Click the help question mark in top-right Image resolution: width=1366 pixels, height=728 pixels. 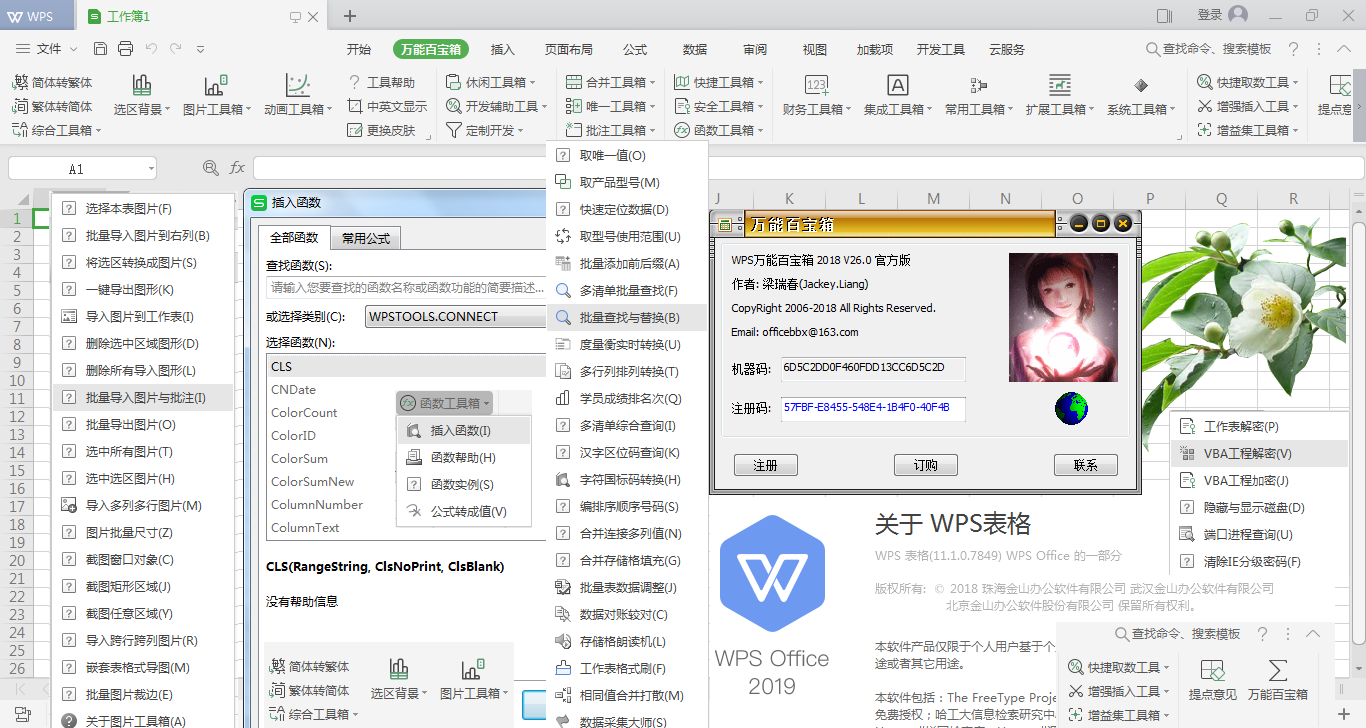[1293, 49]
